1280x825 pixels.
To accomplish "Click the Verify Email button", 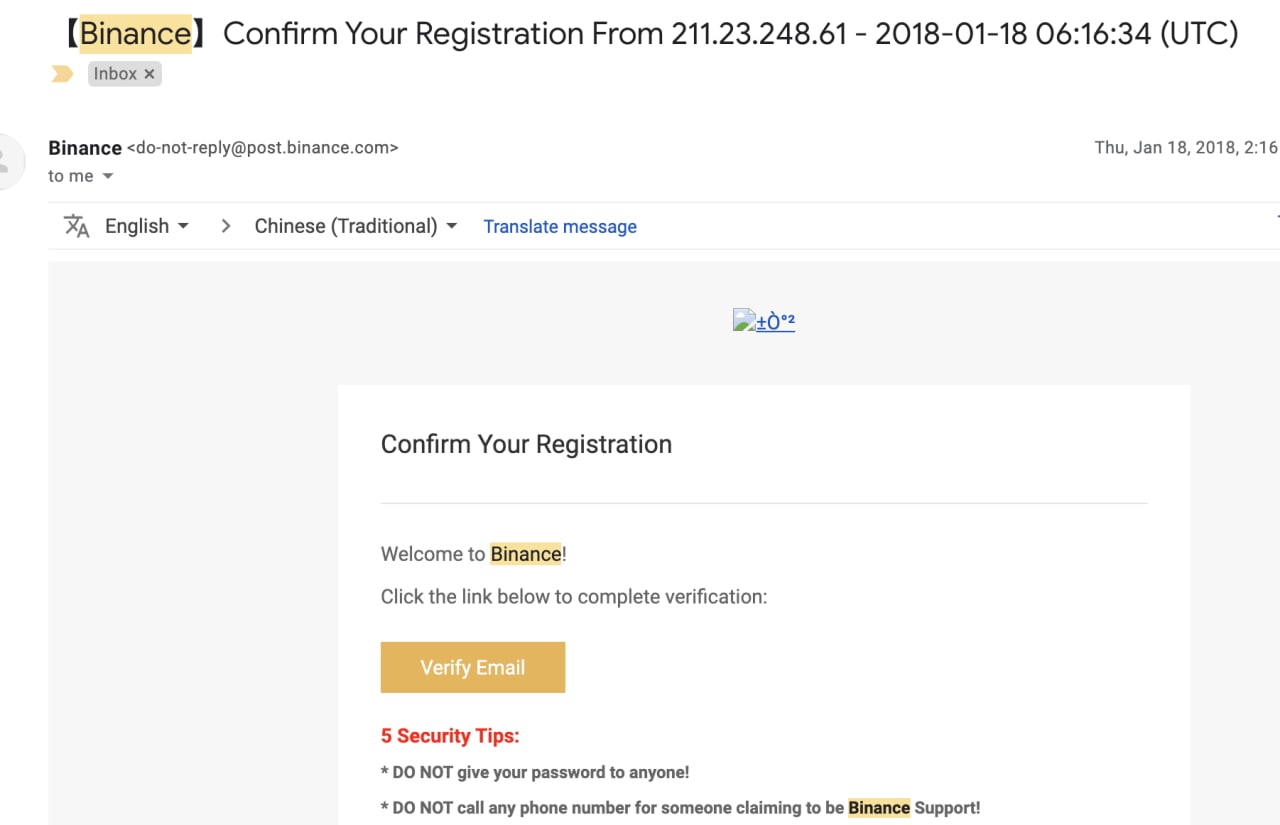I will [473, 667].
